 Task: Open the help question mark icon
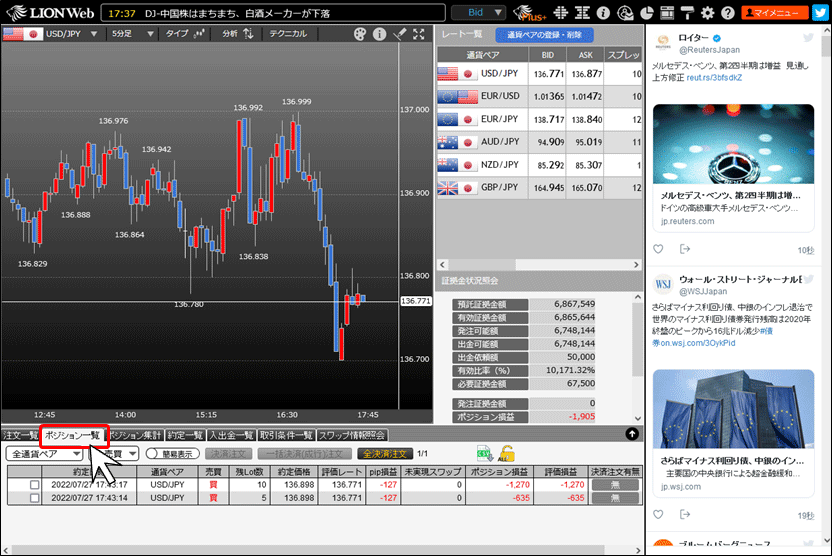(x=727, y=13)
